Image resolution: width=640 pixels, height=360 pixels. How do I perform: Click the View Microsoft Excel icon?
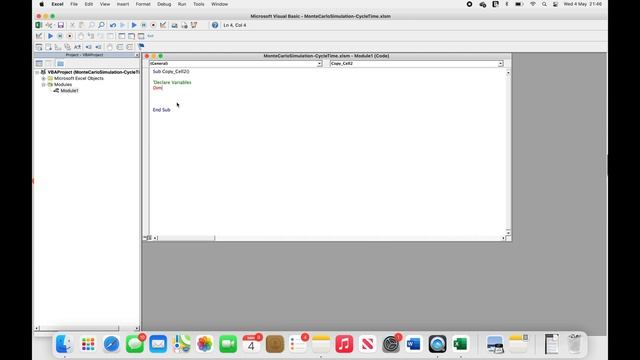[39, 25]
